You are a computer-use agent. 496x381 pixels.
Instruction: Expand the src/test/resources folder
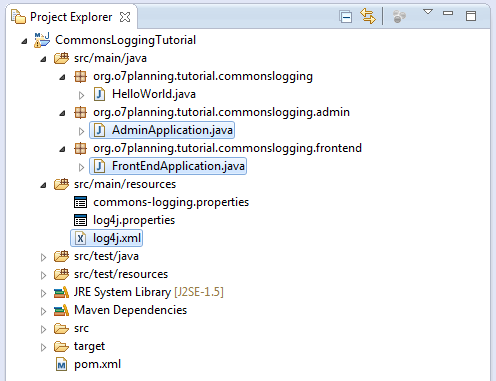(43, 275)
